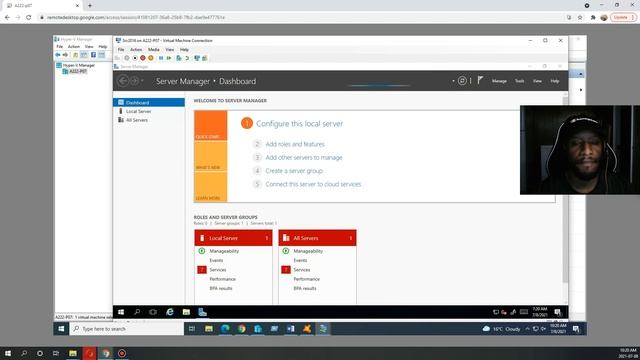Open Media menu in VM Connection
This screenshot has height=360, width=640.
coord(153,49)
